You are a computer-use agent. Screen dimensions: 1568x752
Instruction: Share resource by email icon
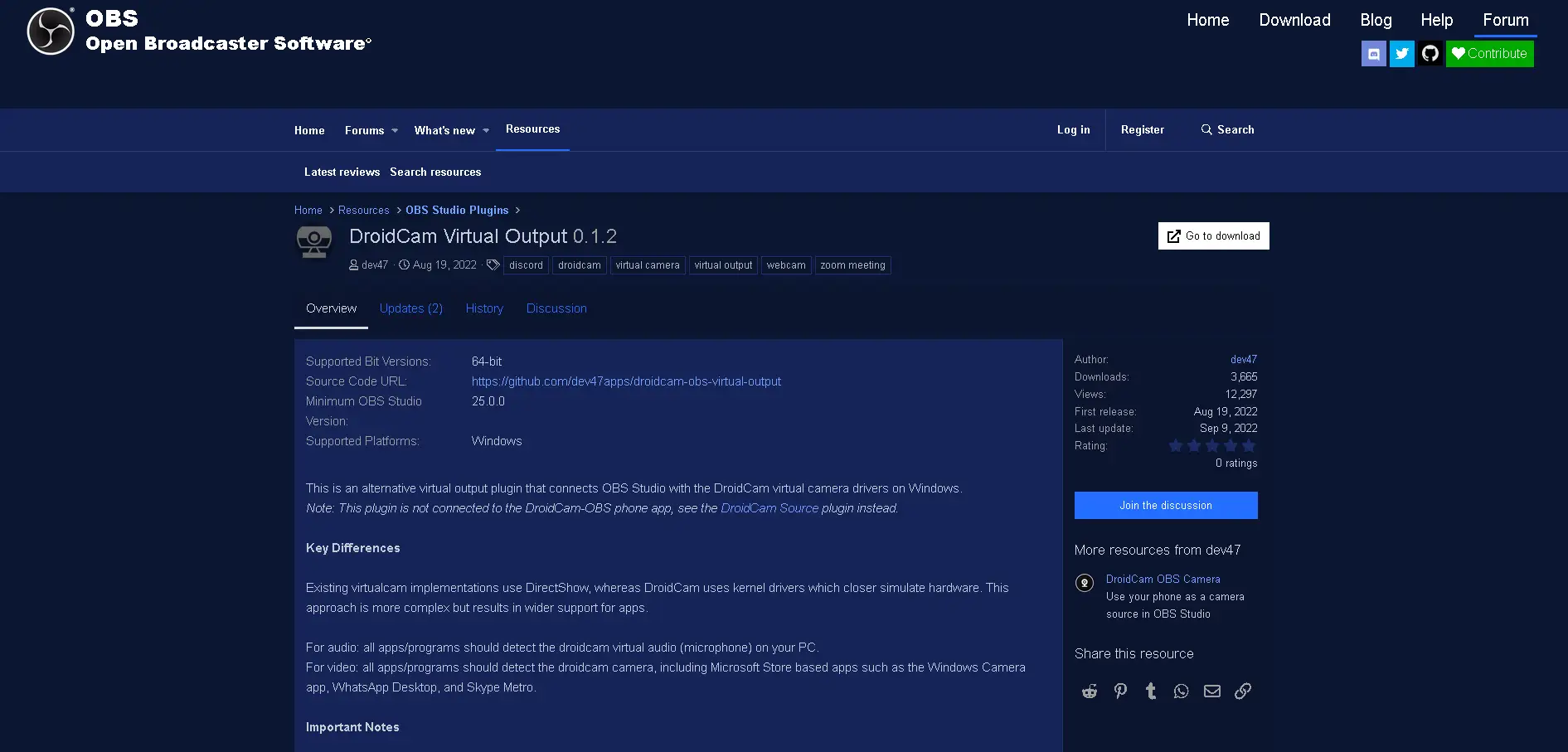tap(1212, 691)
